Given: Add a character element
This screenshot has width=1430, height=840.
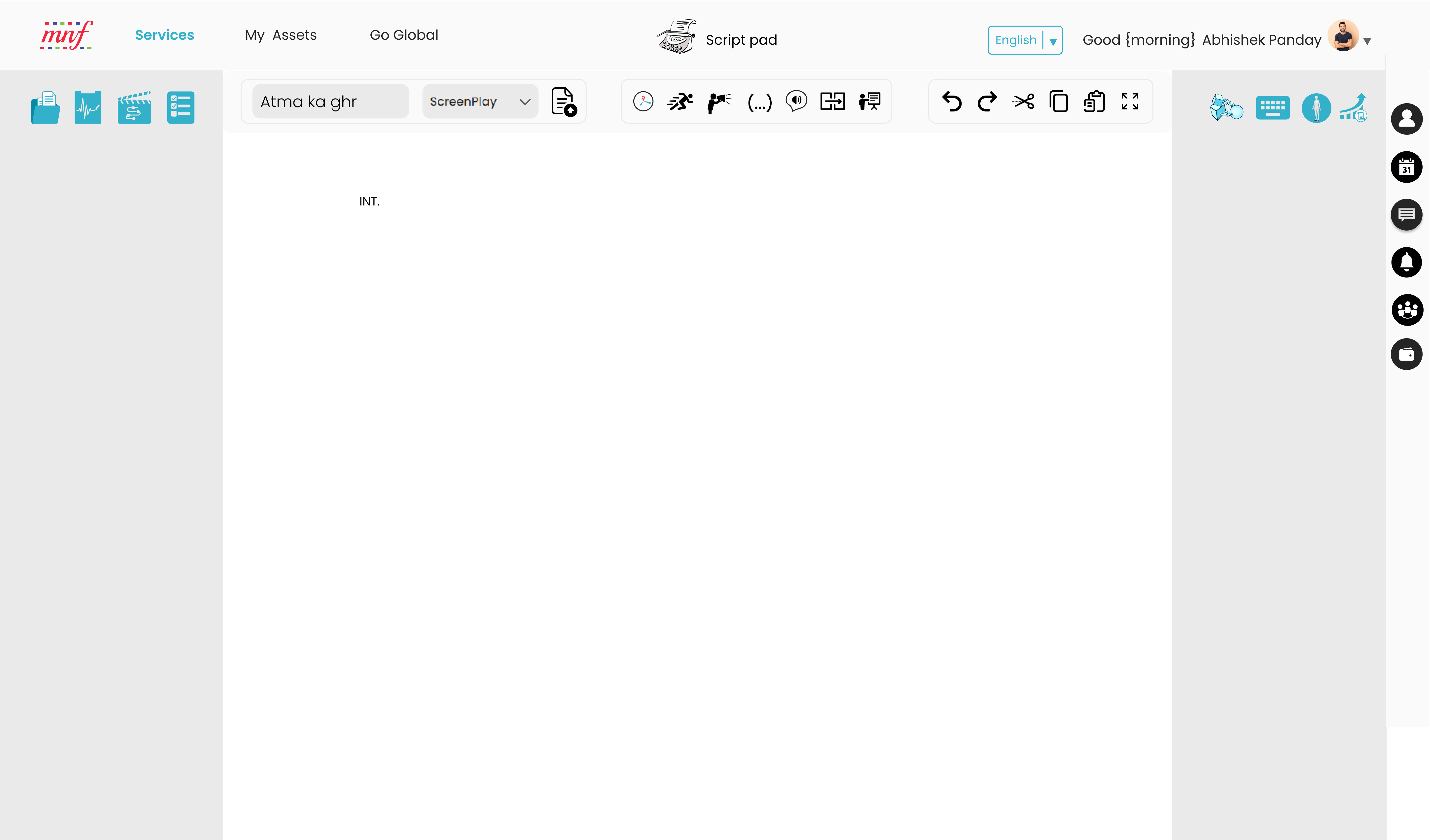Looking at the screenshot, I should 718,101.
